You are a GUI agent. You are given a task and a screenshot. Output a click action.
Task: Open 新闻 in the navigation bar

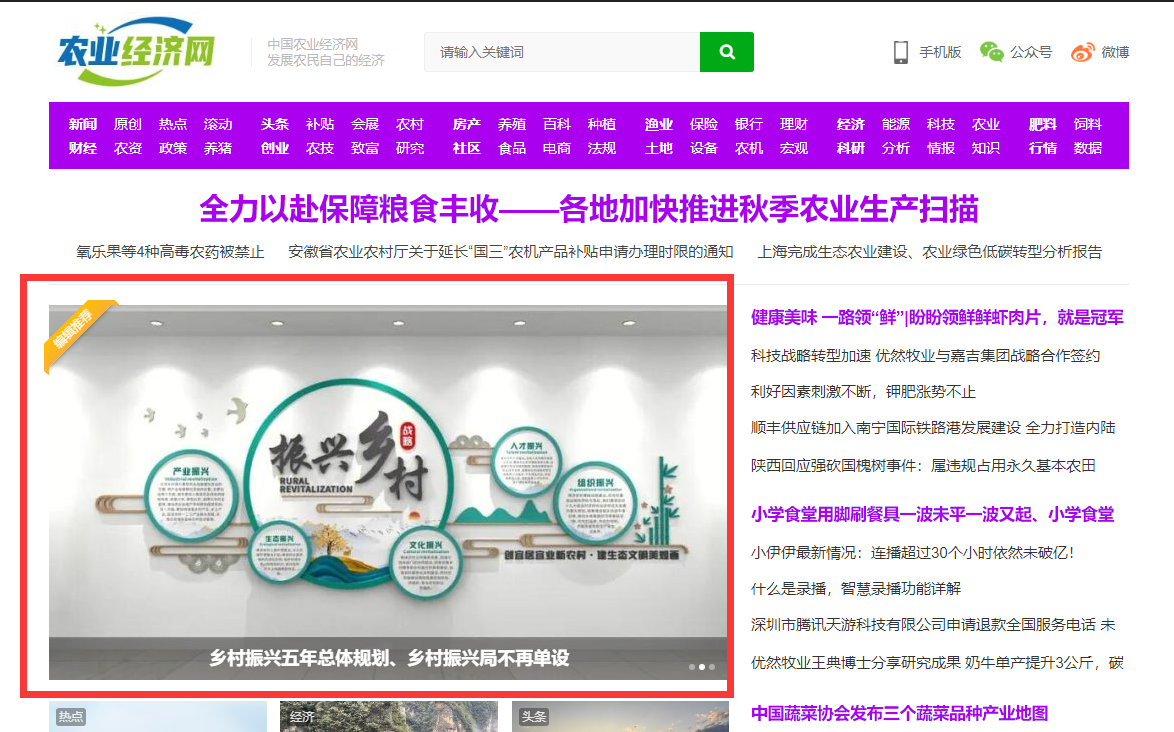click(82, 124)
